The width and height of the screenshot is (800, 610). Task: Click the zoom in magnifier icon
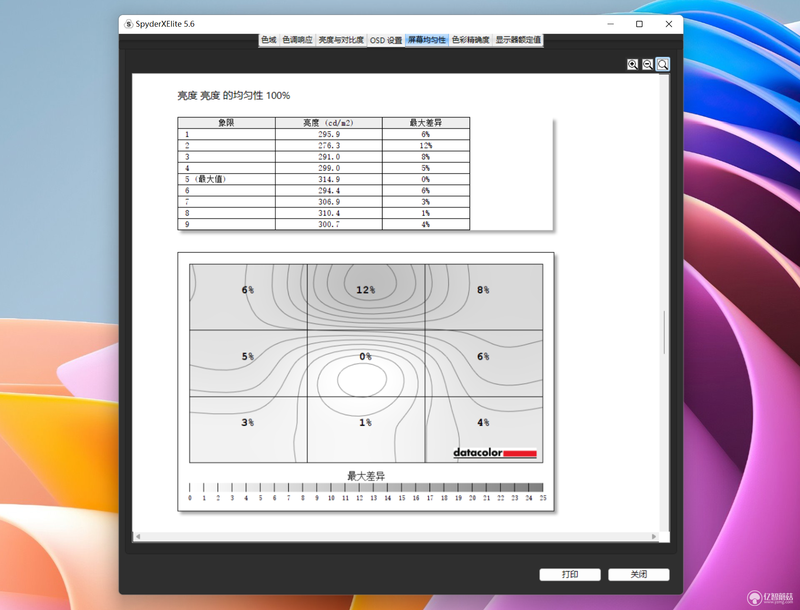(633, 64)
